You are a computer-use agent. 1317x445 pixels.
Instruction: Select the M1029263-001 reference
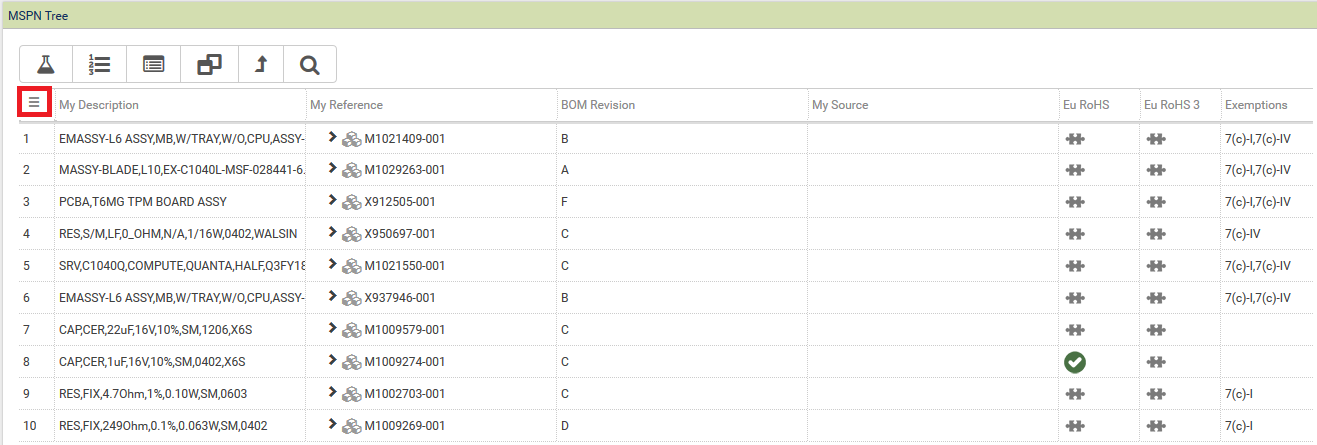coord(404,170)
